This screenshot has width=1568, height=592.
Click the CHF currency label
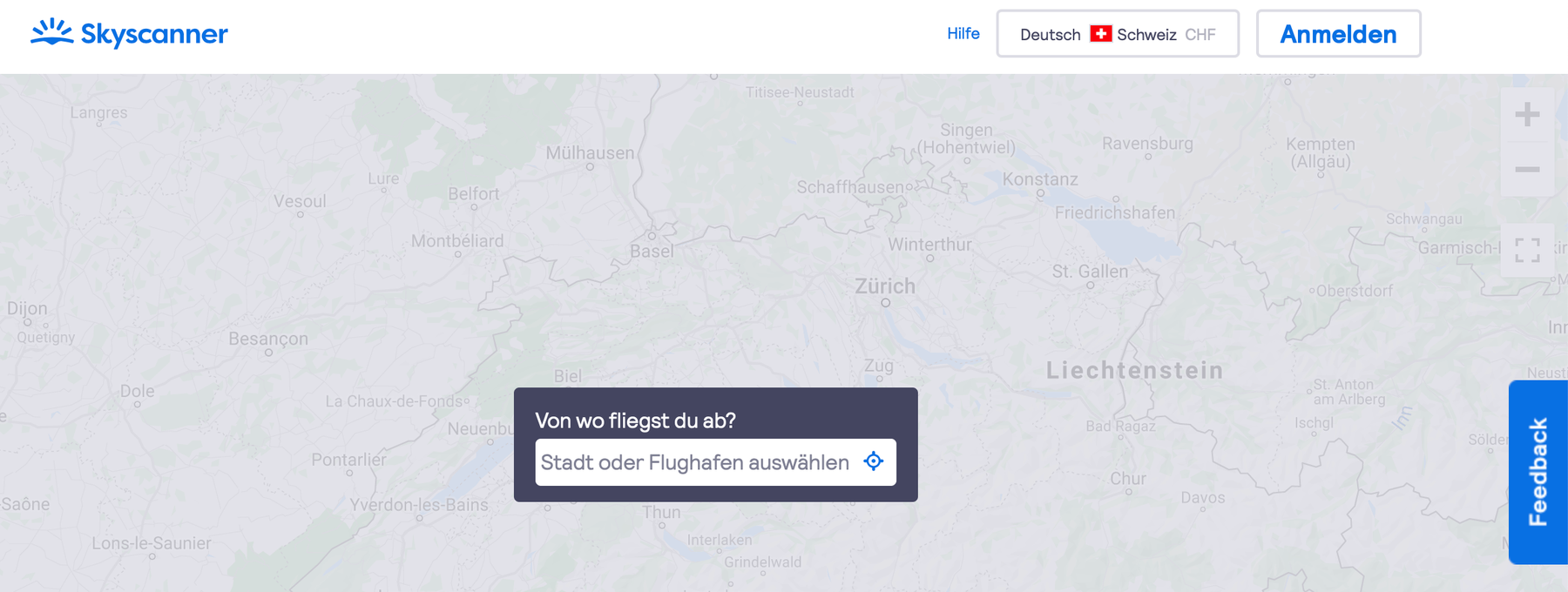click(x=1200, y=35)
